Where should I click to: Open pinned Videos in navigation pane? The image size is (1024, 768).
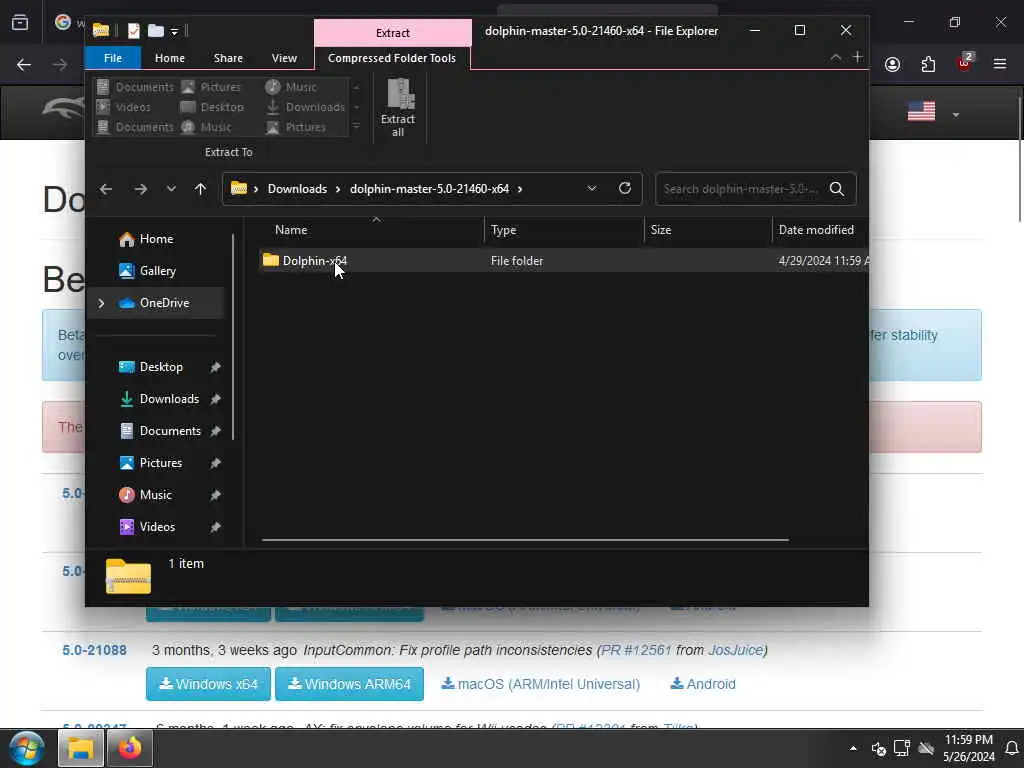(x=157, y=527)
